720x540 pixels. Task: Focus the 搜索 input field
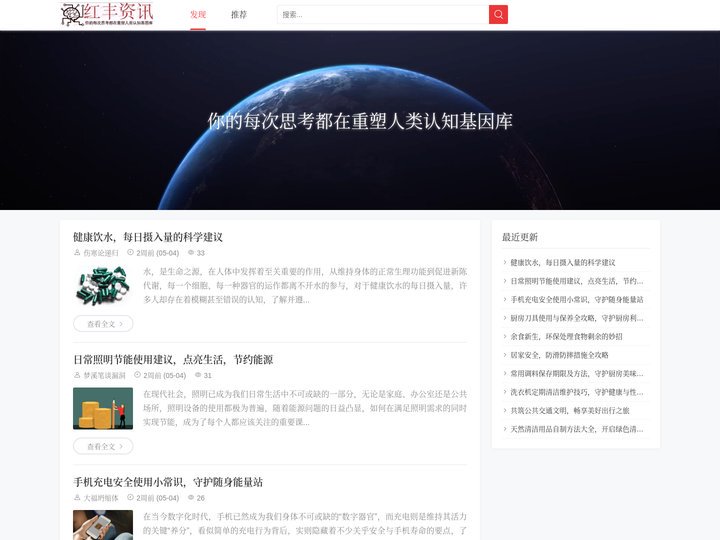tap(383, 15)
